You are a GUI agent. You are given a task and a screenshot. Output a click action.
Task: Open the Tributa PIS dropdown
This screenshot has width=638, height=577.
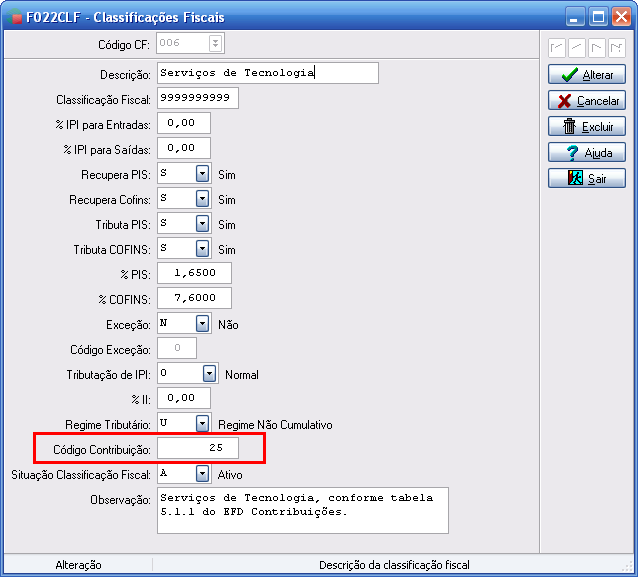tap(202, 224)
